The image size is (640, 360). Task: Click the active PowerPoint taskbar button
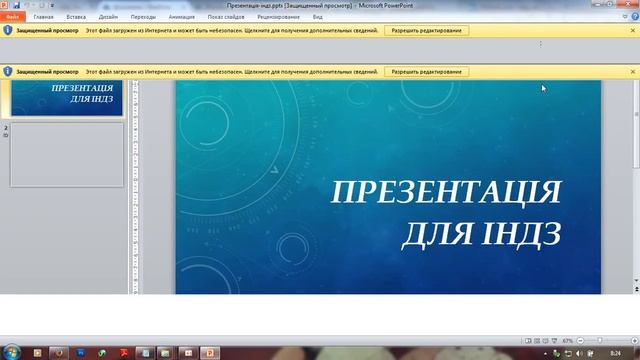210,353
